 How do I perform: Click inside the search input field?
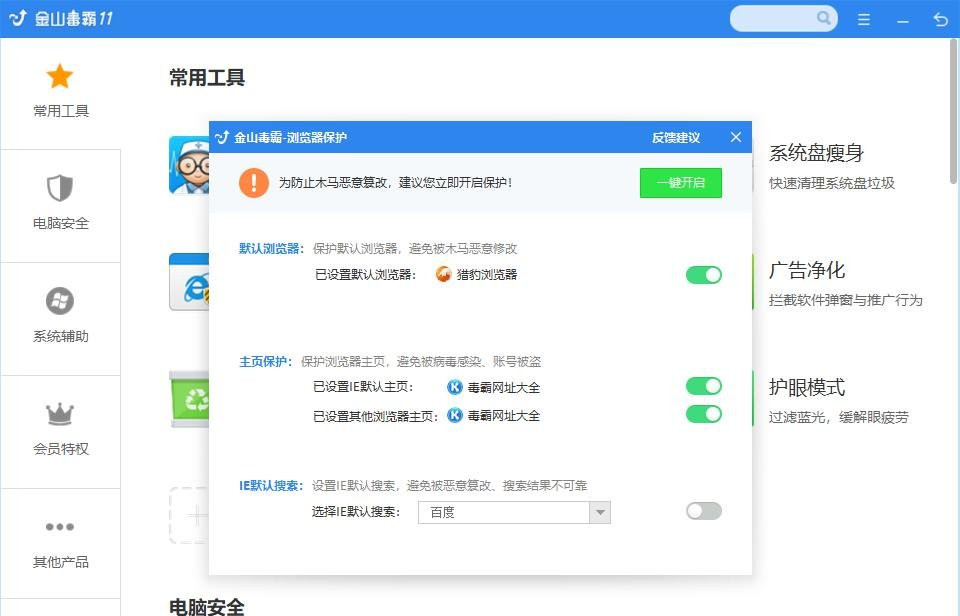(775, 18)
